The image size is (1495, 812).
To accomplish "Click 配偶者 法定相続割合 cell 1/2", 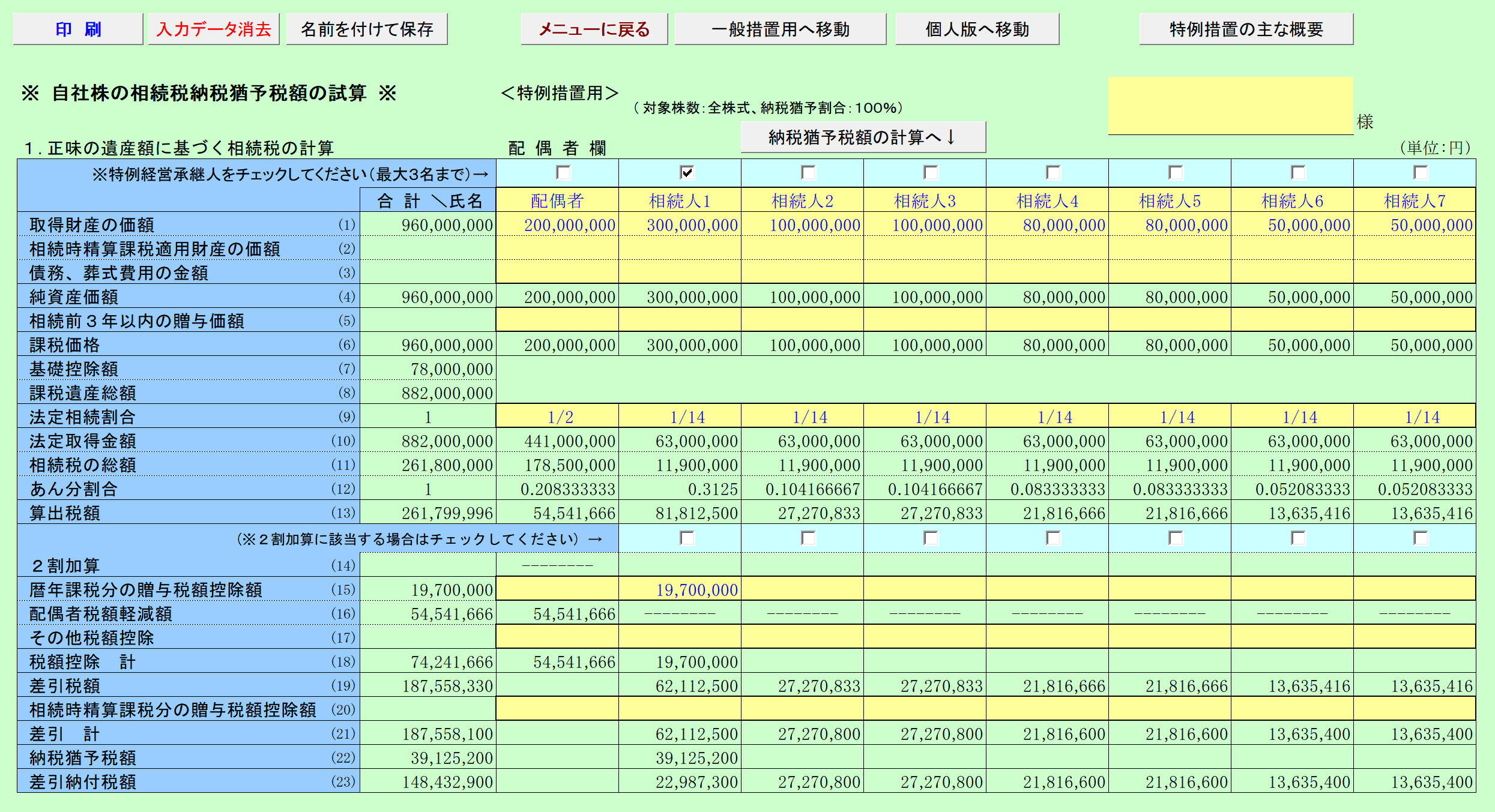I will [x=557, y=417].
